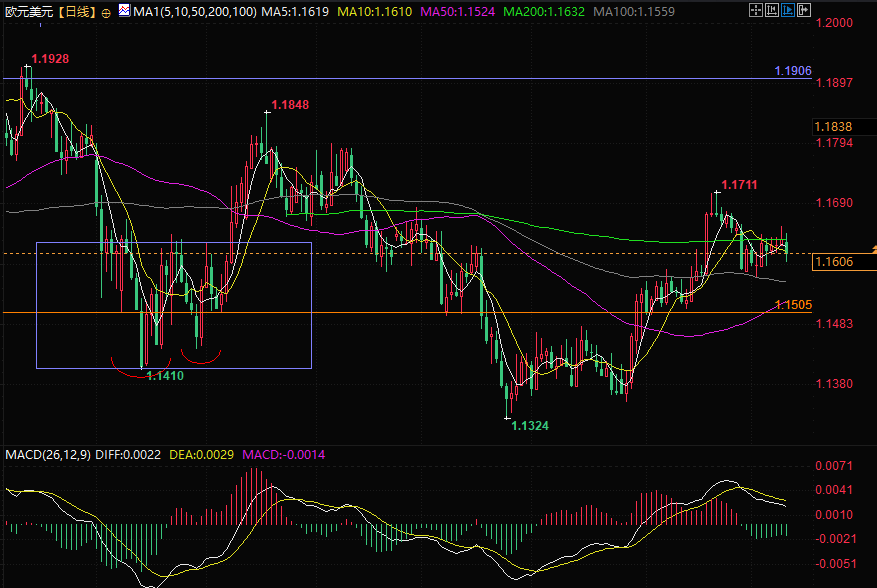Click the MACD:-0.0014 value
The image size is (877, 588).
[283, 455]
